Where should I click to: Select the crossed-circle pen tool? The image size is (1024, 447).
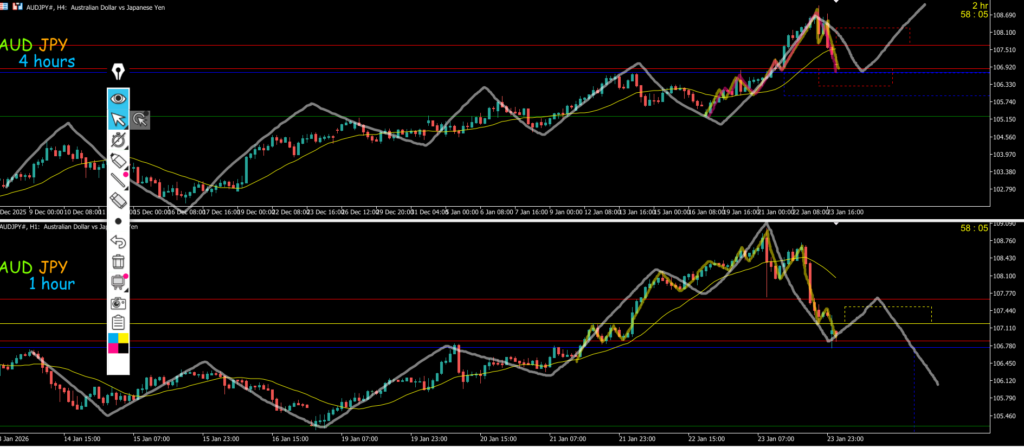[x=118, y=141]
